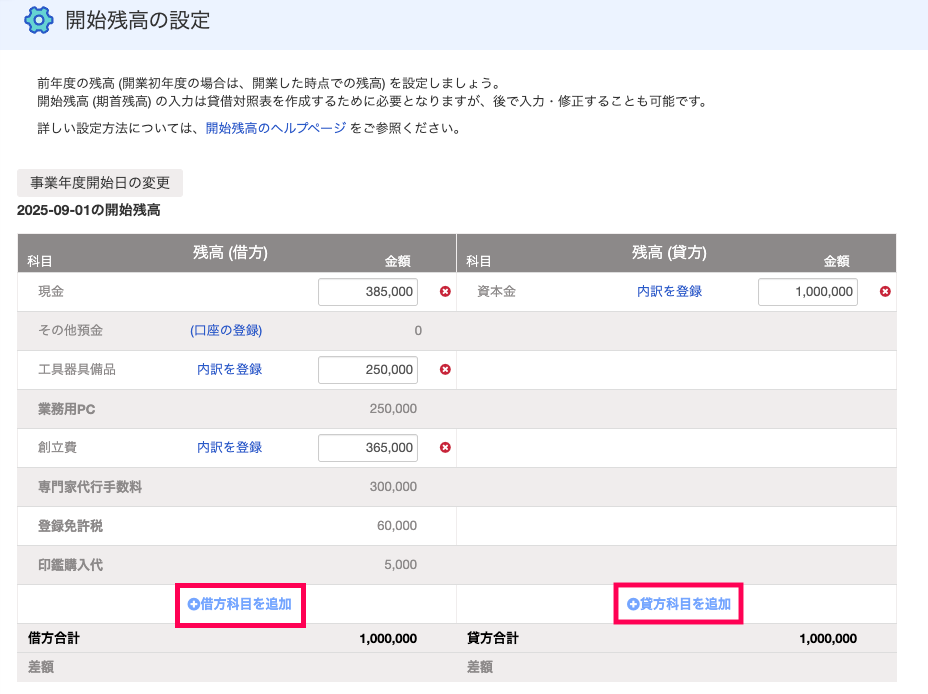
Task: Remove the 工具器具備品 row with red X
Action: click(x=445, y=369)
